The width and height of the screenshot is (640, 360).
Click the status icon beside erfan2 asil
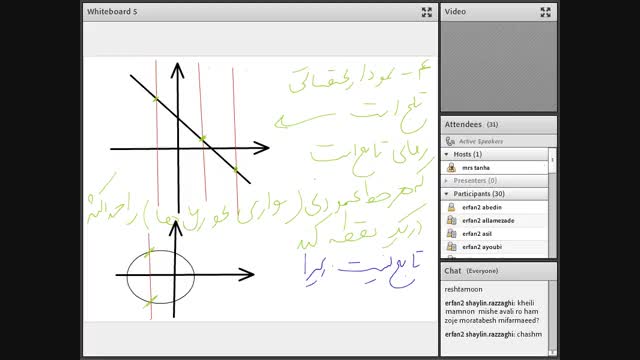(x=451, y=233)
